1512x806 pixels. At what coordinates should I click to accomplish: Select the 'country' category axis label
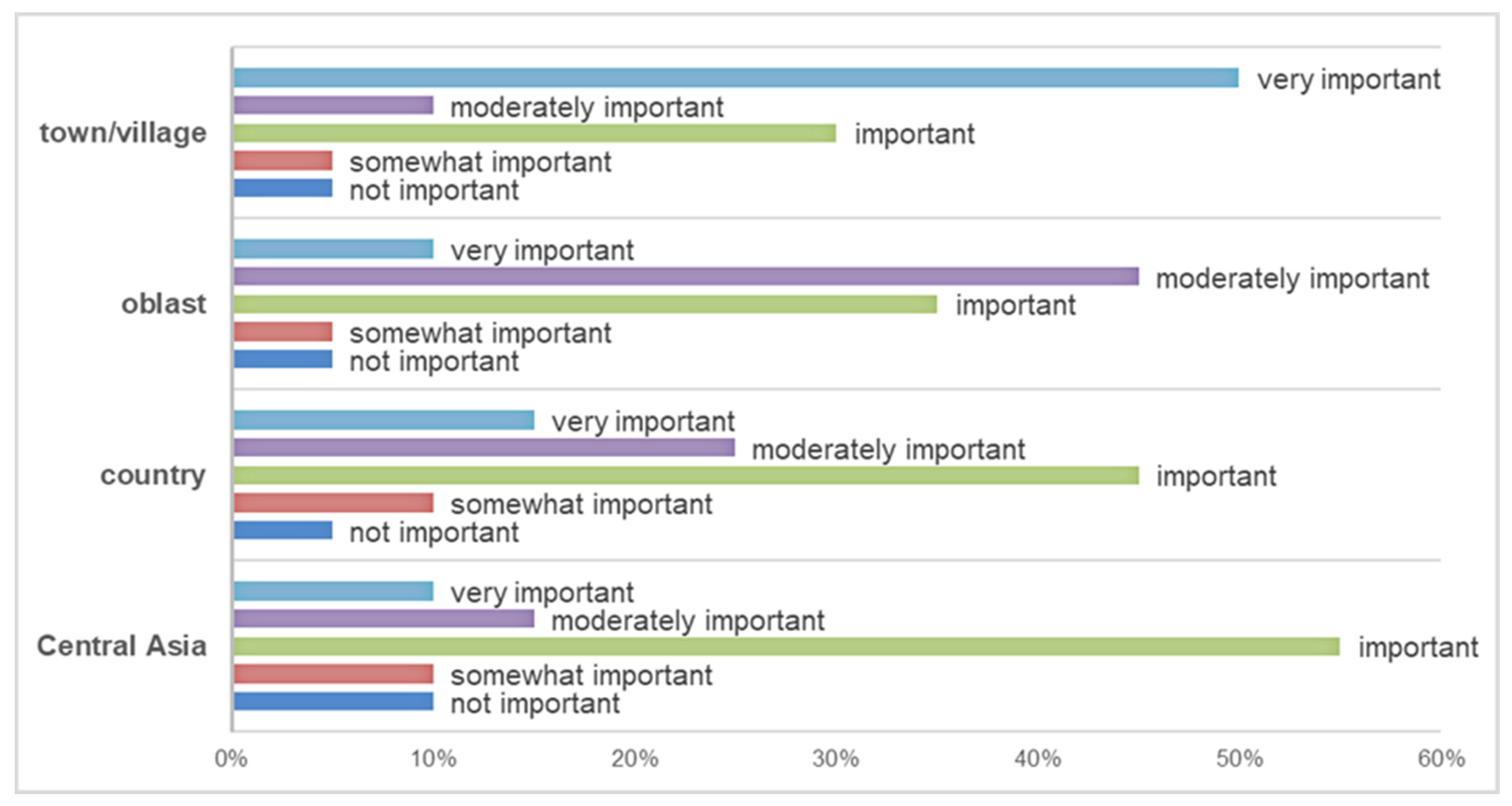tap(153, 475)
